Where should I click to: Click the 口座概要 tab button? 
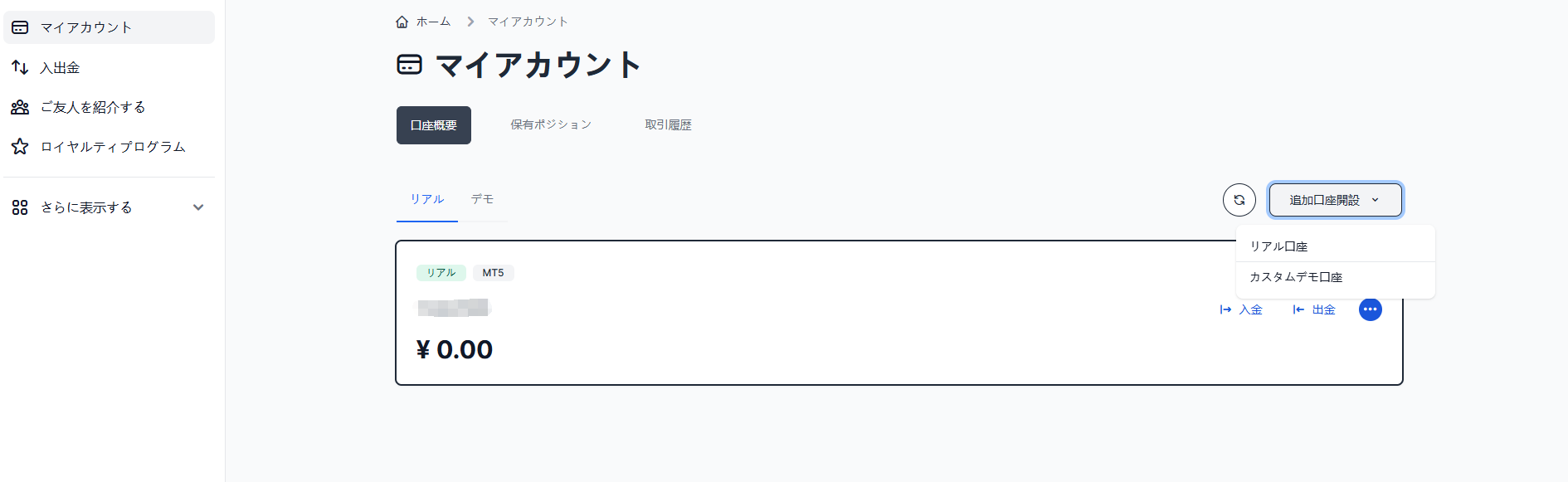pyautogui.click(x=434, y=125)
